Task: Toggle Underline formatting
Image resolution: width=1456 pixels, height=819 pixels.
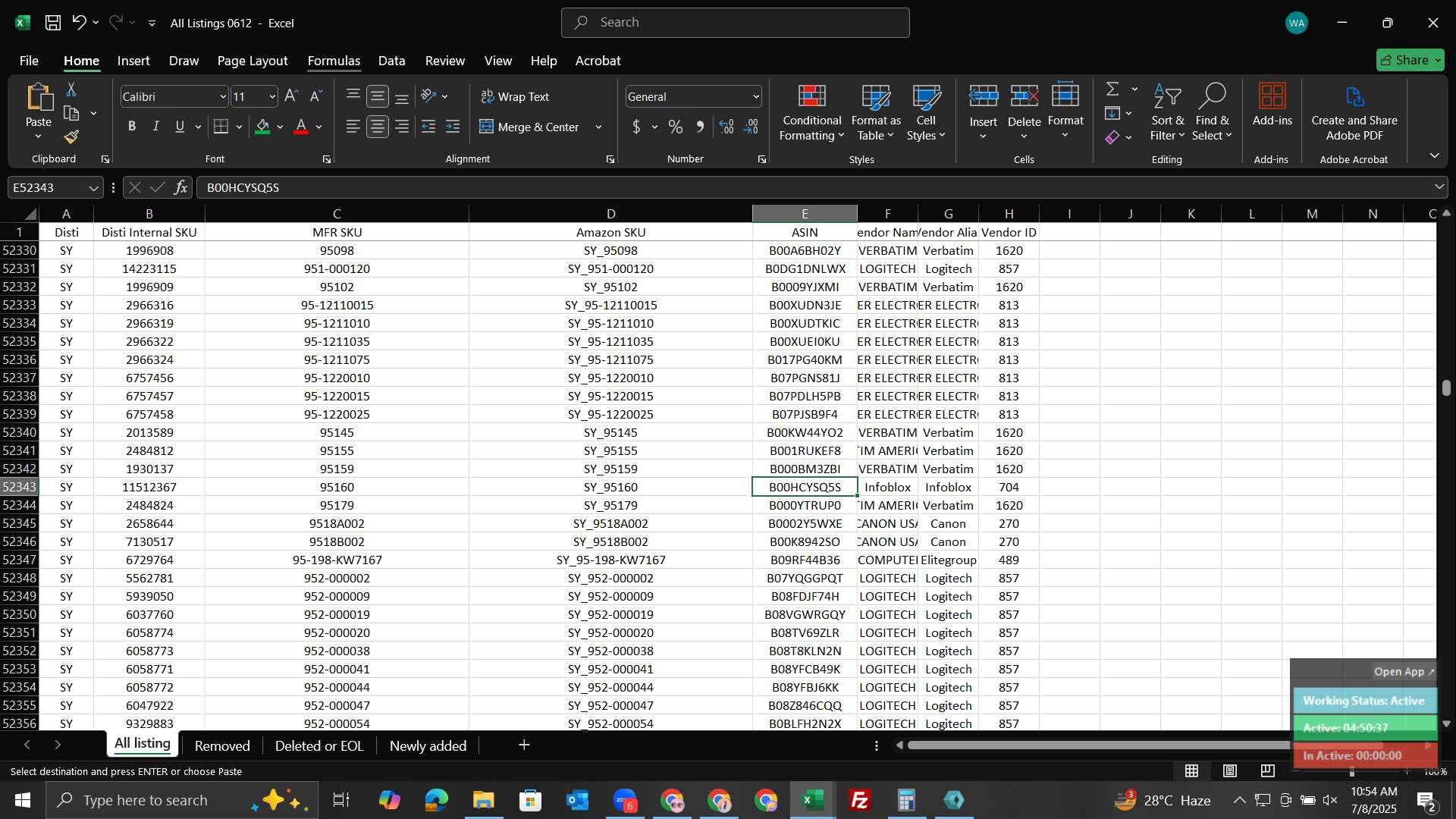Action: click(x=180, y=127)
